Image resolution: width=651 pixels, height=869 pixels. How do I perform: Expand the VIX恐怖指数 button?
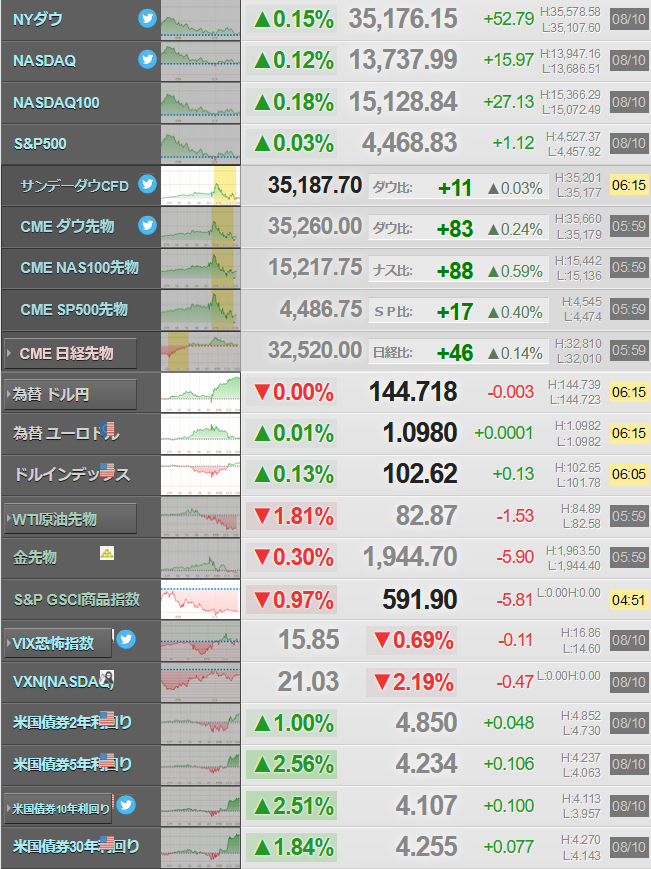click(58, 643)
